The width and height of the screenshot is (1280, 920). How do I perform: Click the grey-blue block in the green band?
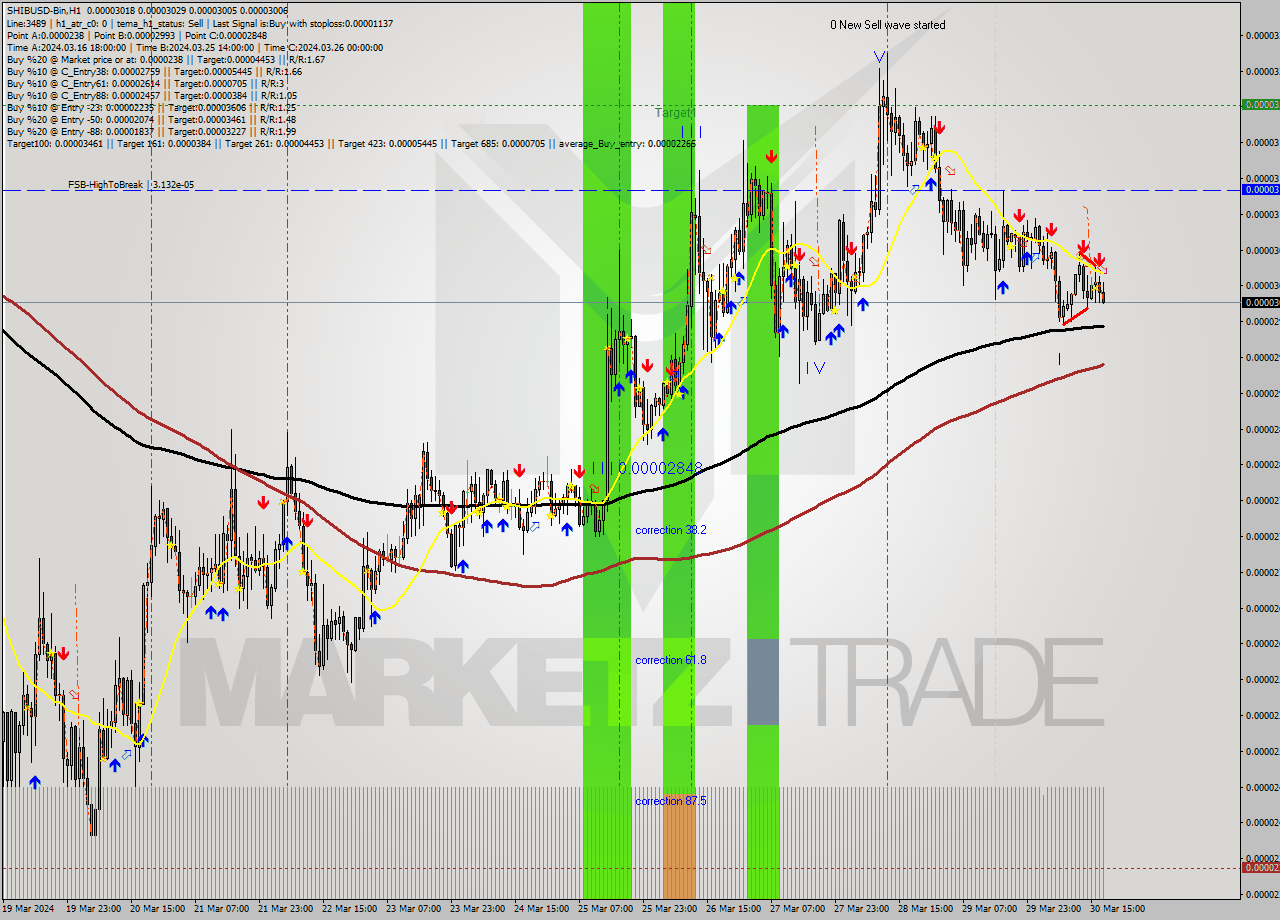pyautogui.click(x=763, y=682)
